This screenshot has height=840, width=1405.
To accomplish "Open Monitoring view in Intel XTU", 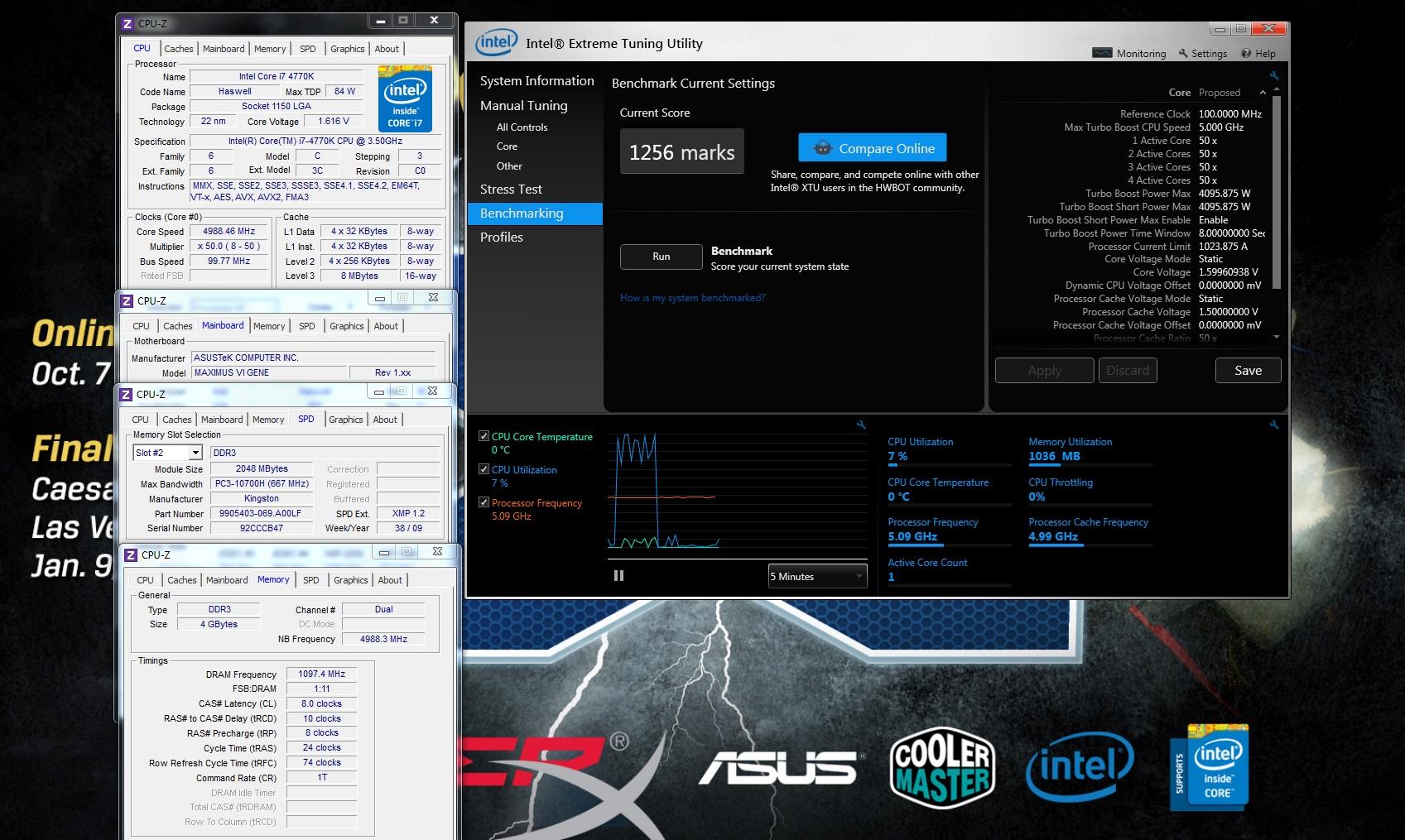I will point(1129,53).
